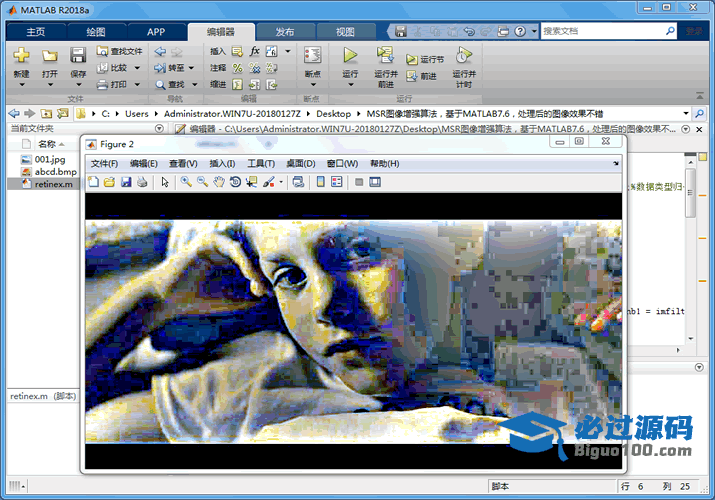Select the Data Cursor tool in Figure 2
Image resolution: width=715 pixels, height=500 pixels.
coord(252,182)
